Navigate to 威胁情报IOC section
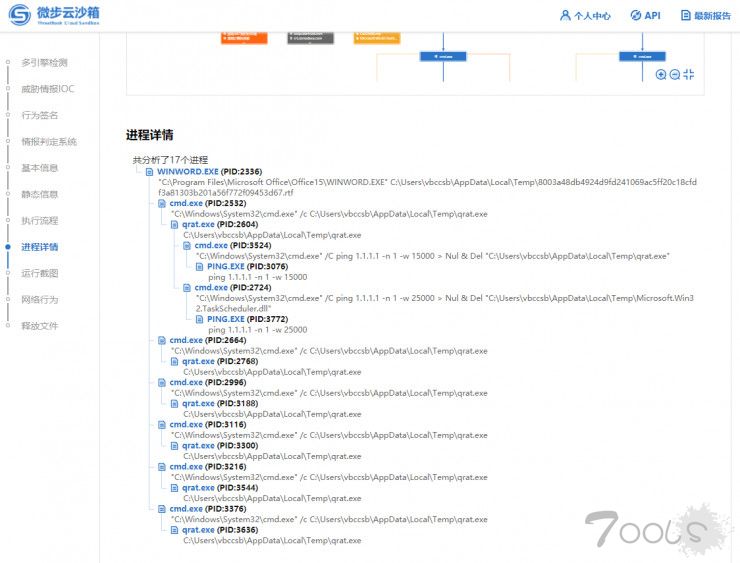This screenshot has height=563, width=740. [48, 89]
